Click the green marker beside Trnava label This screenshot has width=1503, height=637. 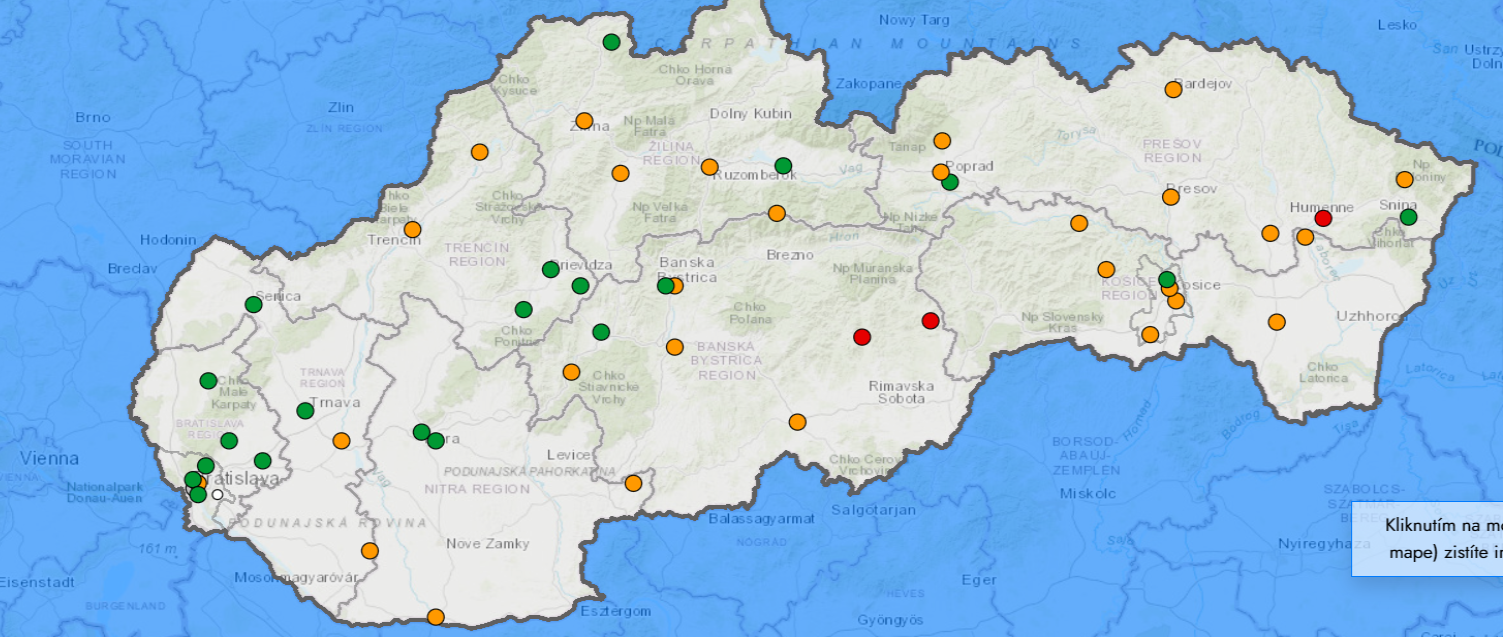coord(305,411)
